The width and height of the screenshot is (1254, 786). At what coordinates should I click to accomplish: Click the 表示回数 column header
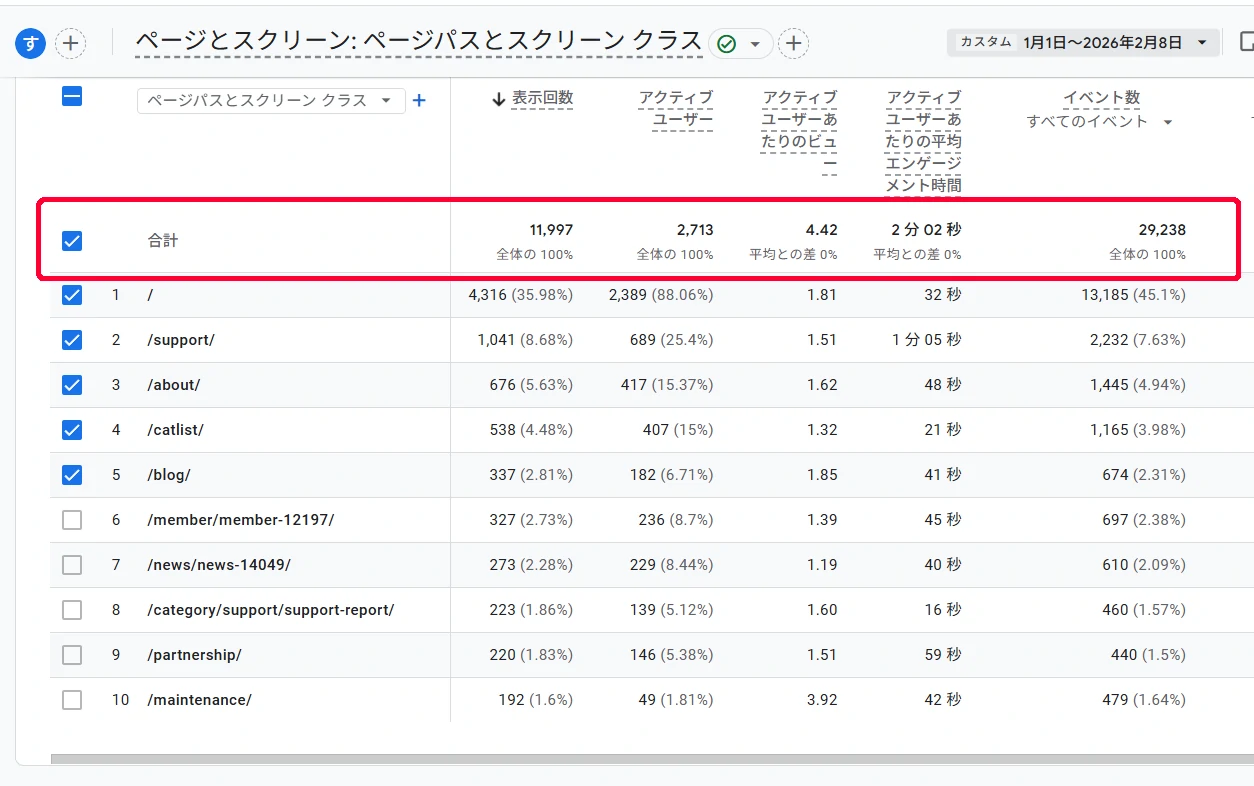pyautogui.click(x=543, y=98)
